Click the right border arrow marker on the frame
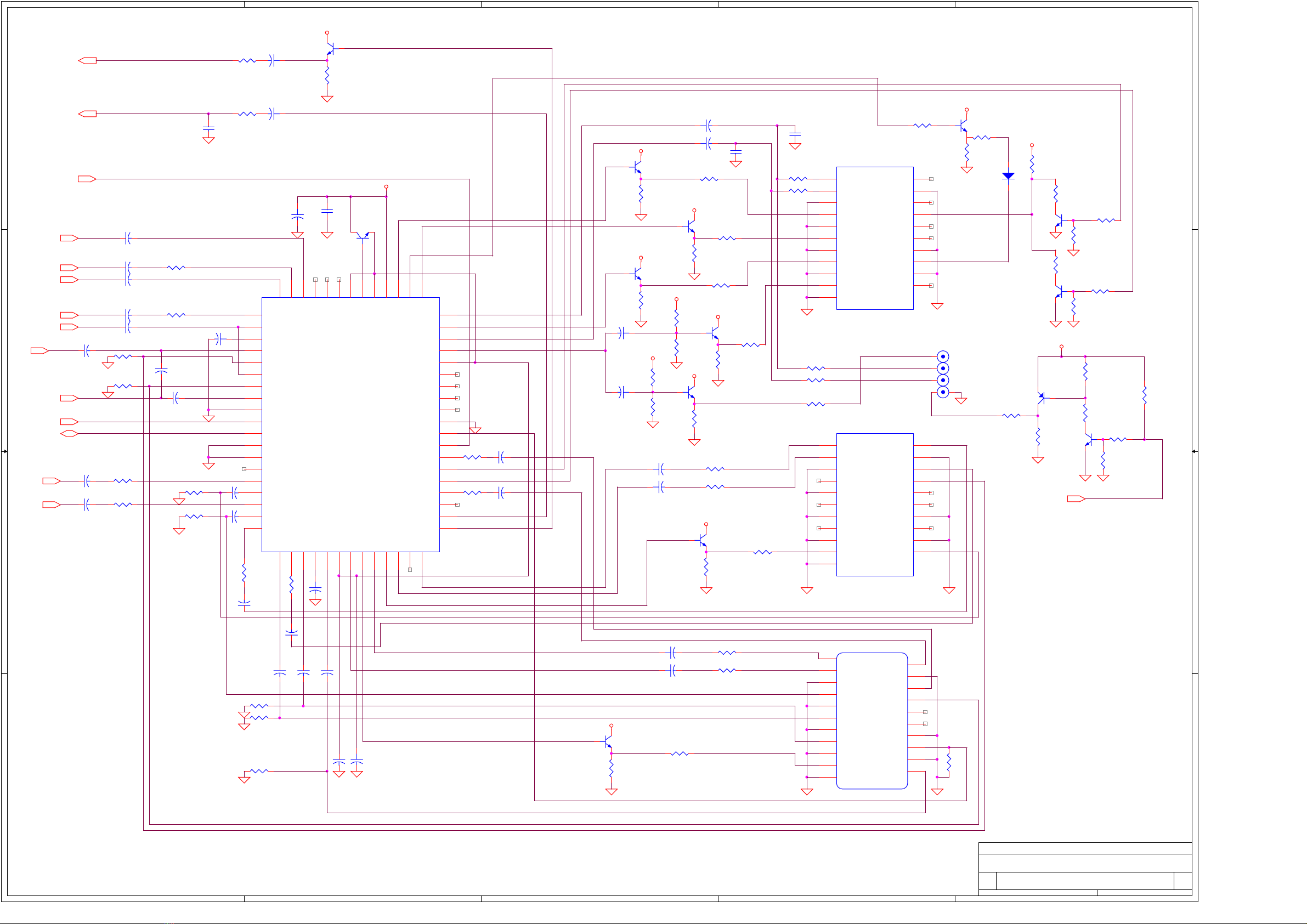 tap(1194, 451)
